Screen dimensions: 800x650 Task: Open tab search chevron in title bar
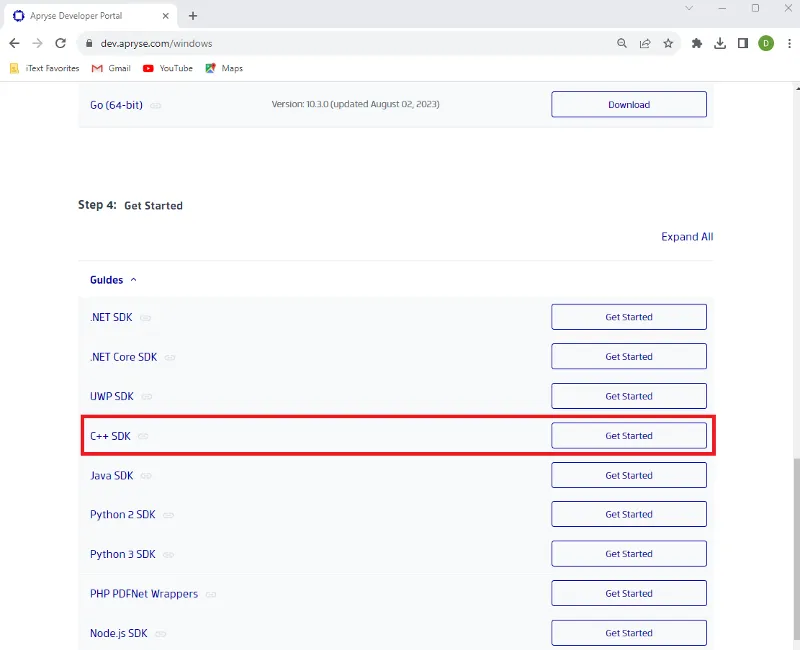(689, 8)
